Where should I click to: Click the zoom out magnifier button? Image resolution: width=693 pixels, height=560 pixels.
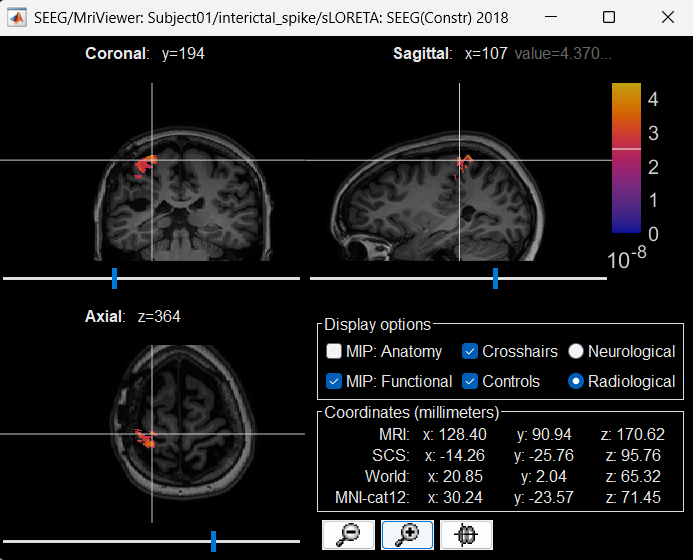[348, 535]
